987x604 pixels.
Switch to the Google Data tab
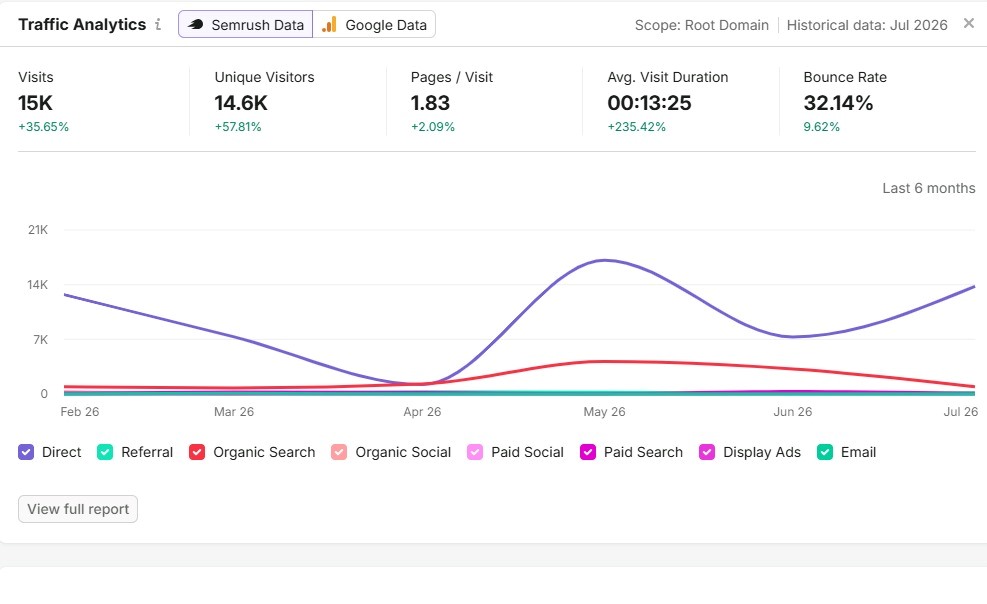pos(374,25)
